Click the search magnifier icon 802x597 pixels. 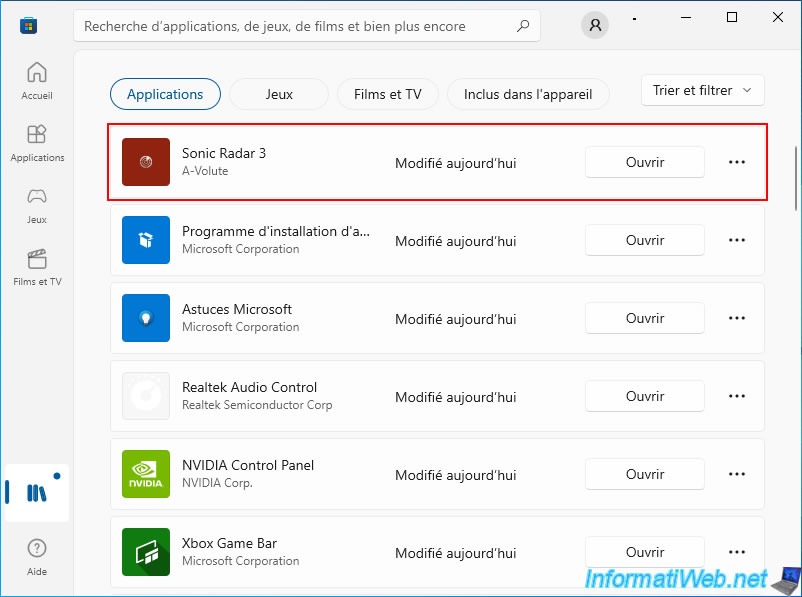[523, 26]
